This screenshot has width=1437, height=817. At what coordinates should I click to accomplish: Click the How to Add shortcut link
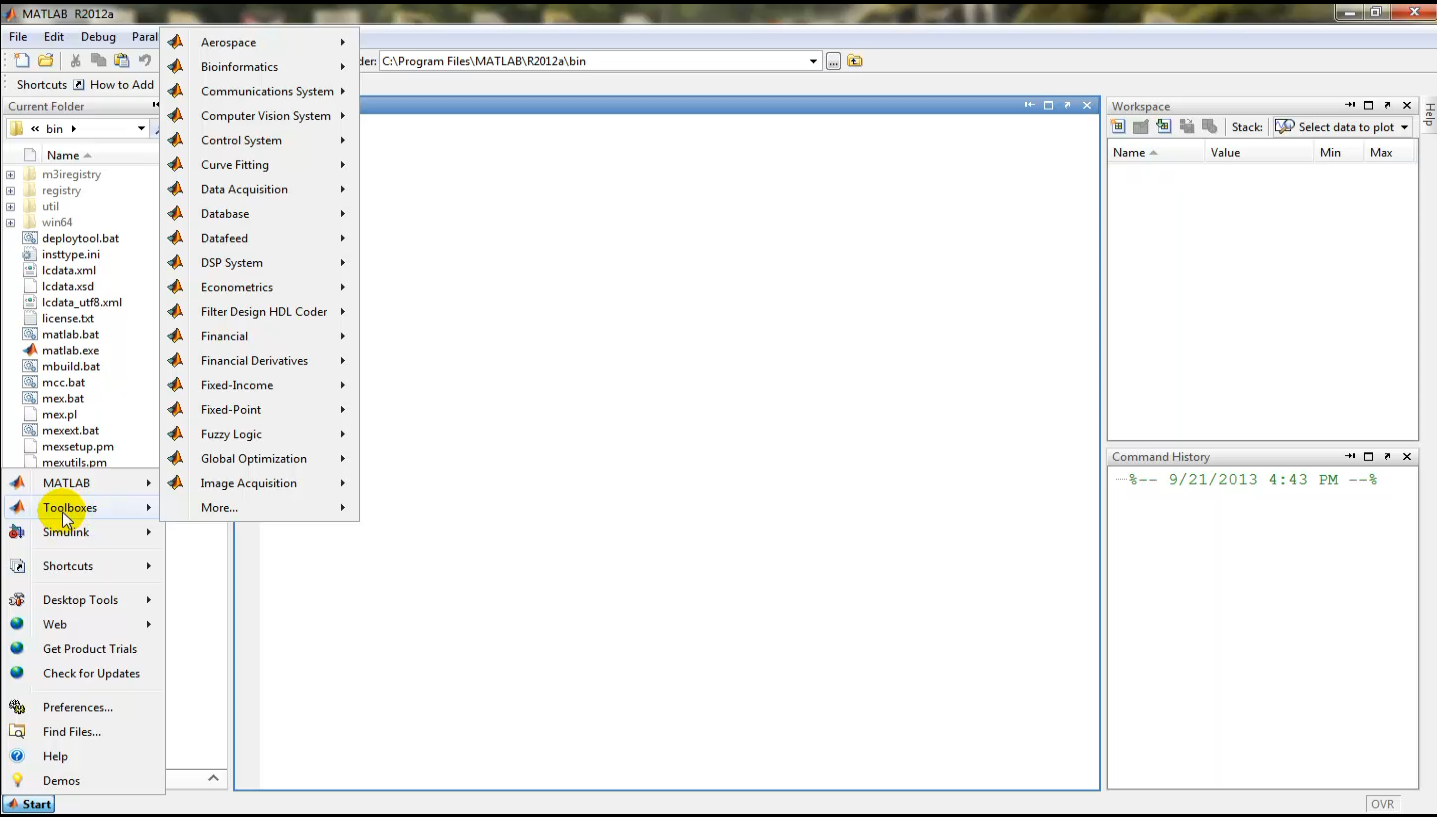[114, 85]
